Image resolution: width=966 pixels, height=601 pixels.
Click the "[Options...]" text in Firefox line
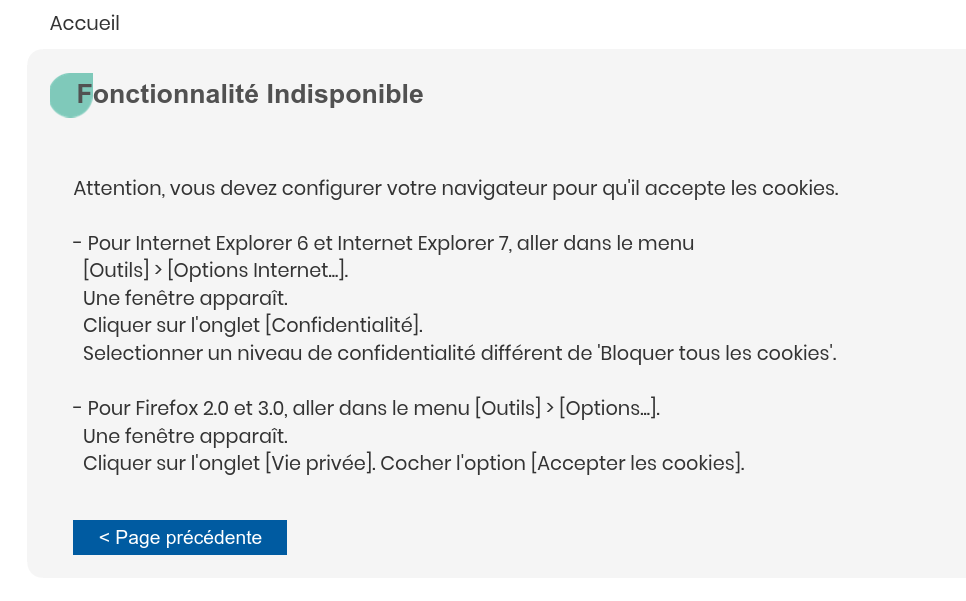(609, 408)
